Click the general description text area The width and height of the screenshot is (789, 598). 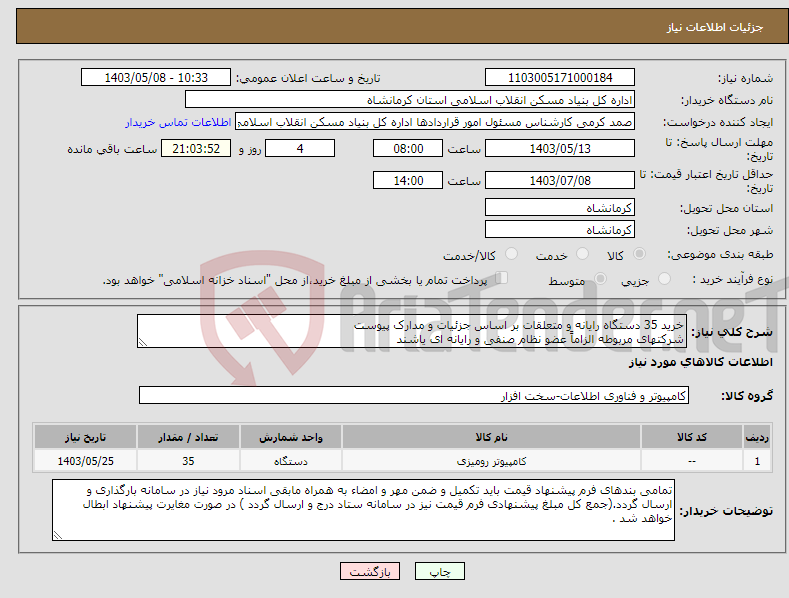pos(412,331)
